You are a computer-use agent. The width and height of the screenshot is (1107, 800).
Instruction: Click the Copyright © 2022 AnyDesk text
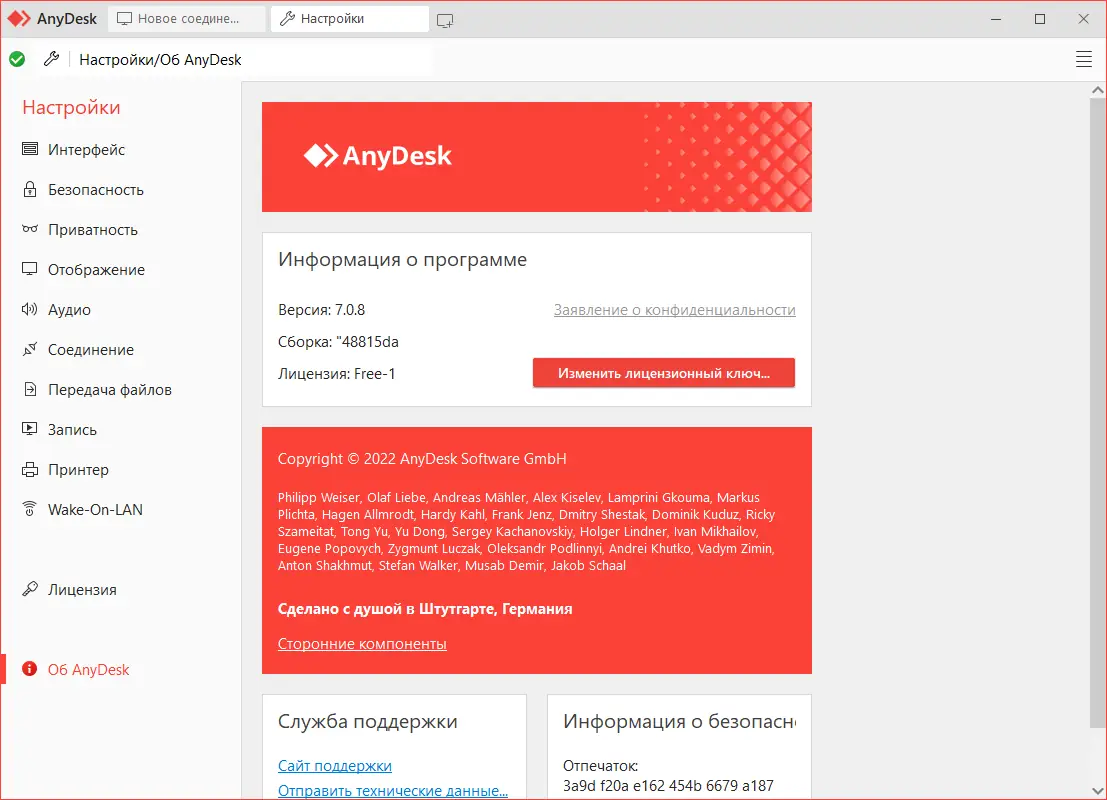422,459
